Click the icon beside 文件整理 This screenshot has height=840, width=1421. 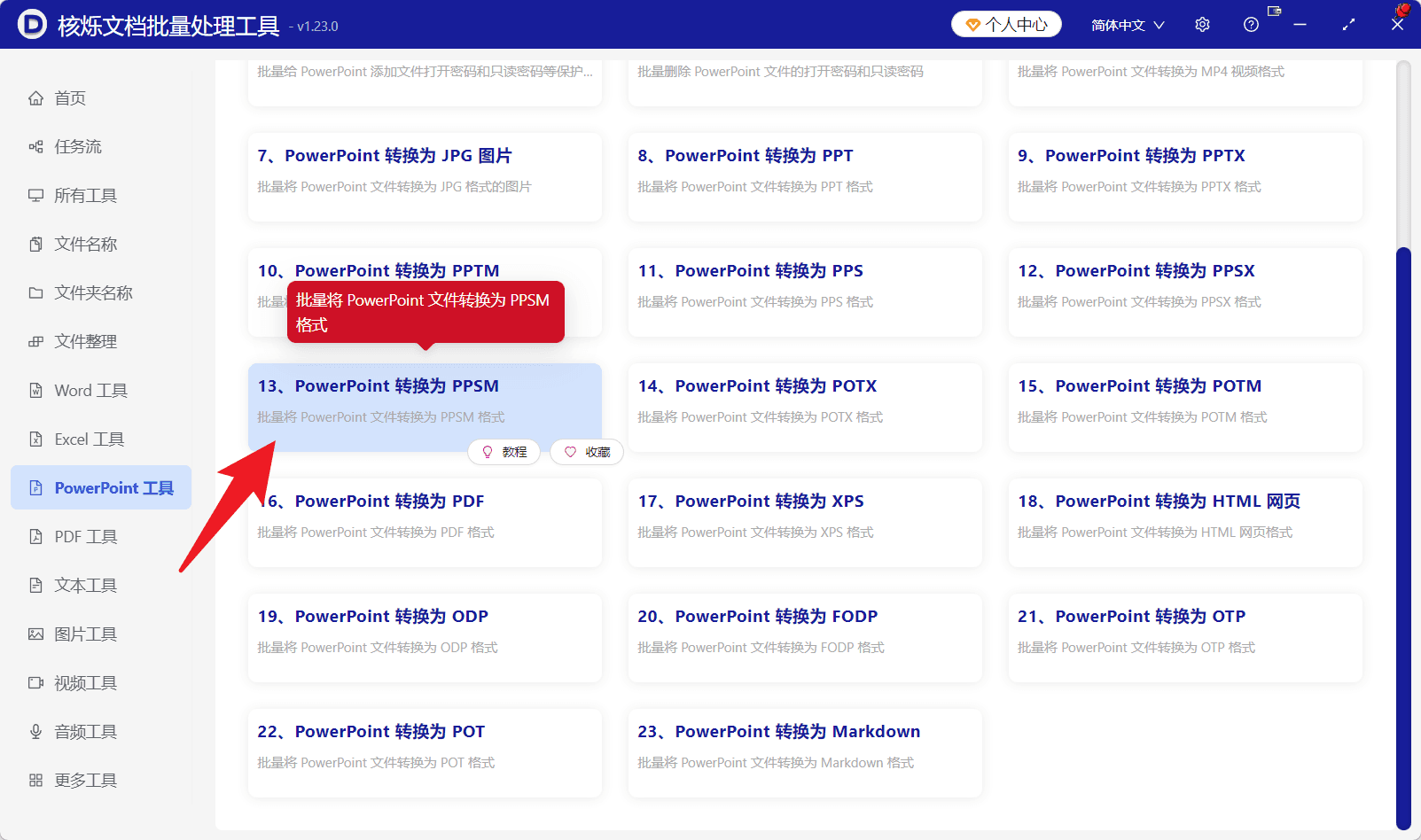tap(35, 342)
